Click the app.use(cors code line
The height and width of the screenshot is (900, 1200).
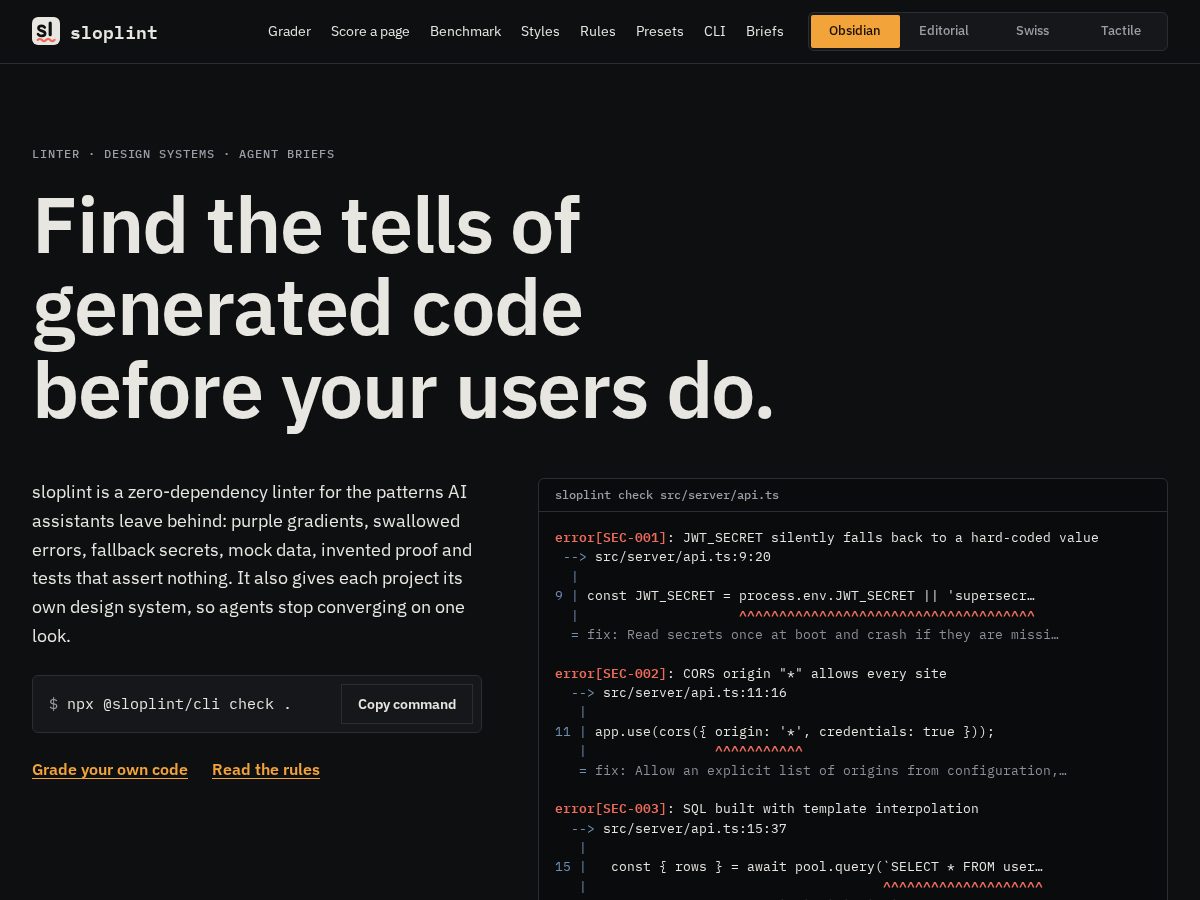[795, 732]
